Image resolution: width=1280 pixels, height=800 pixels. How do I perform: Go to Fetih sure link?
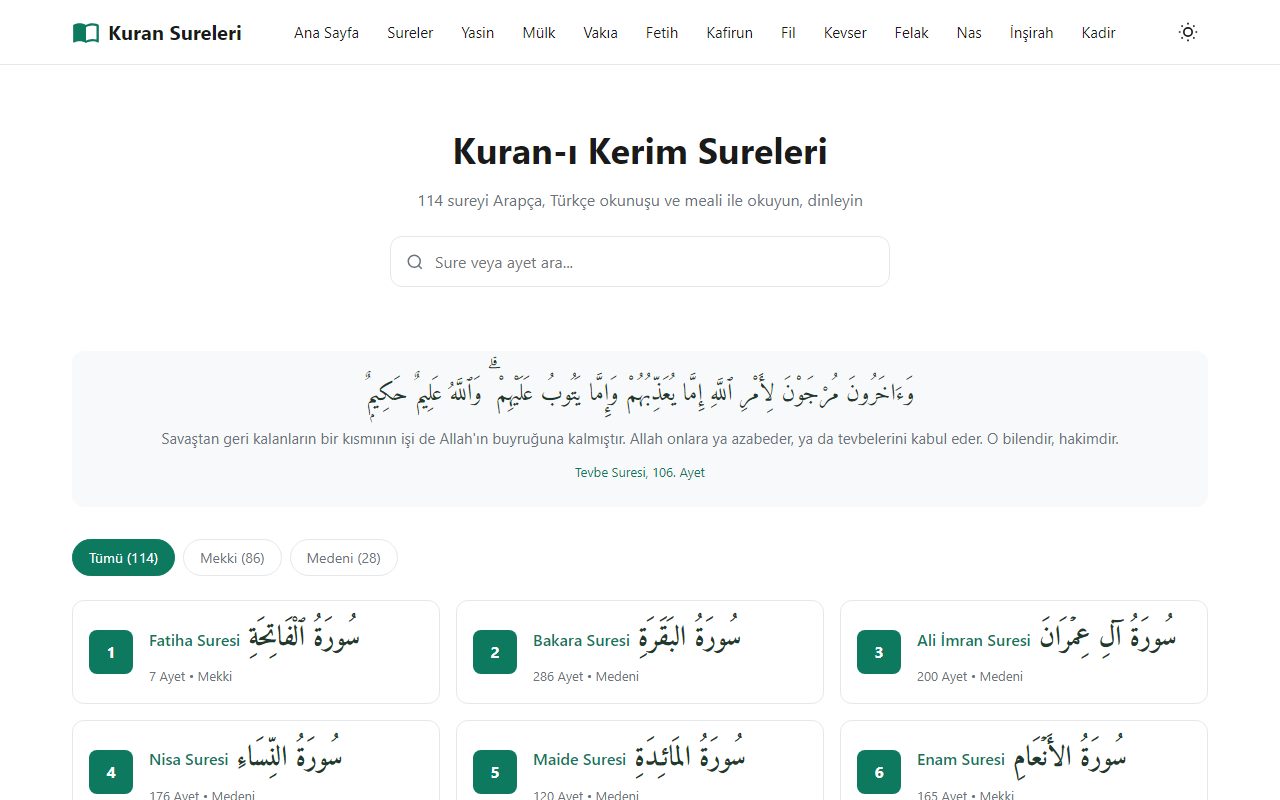[x=662, y=33]
